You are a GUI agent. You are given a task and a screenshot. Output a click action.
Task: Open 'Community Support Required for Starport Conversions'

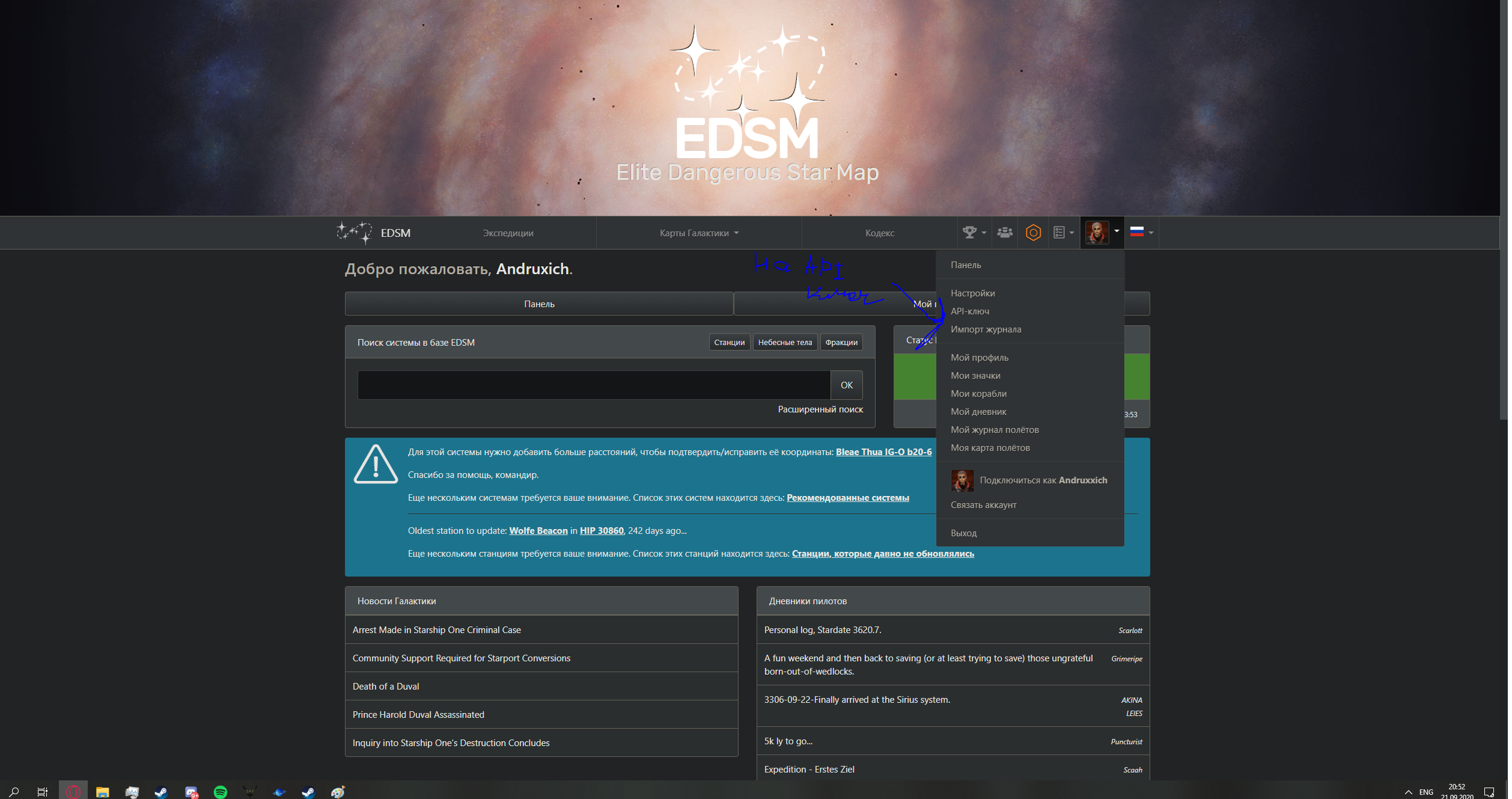click(462, 658)
